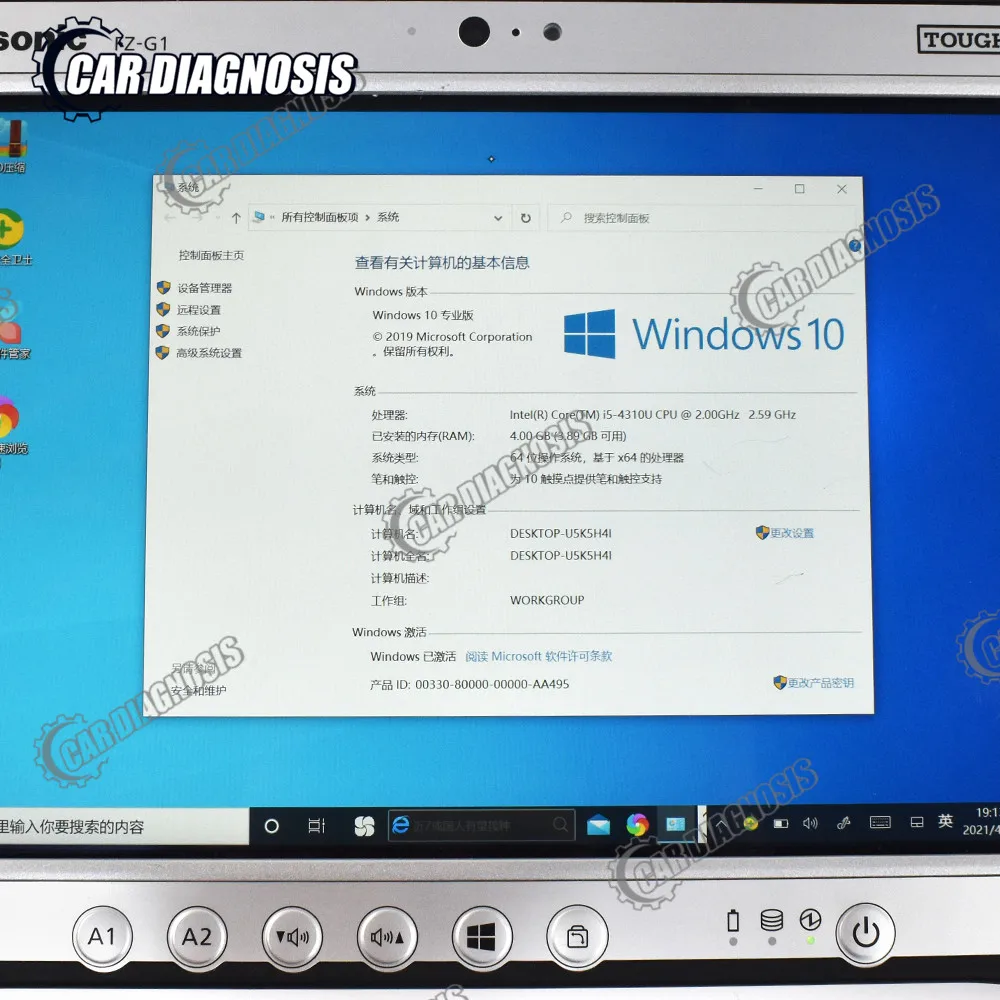Select the 系统 breadcrumb segment
Viewport: 1000px width, 1000px height.
tap(388, 217)
